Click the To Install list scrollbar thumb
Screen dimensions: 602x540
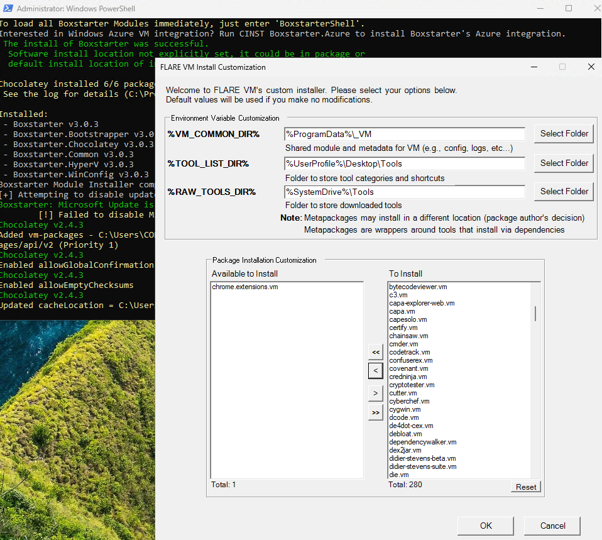click(x=535, y=314)
